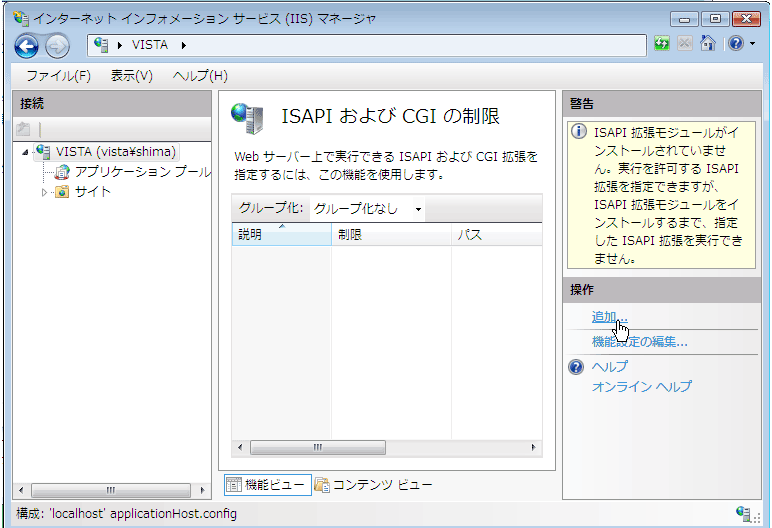772x528 pixels.
Task: Open the 表示(V) menu
Action: (132, 76)
